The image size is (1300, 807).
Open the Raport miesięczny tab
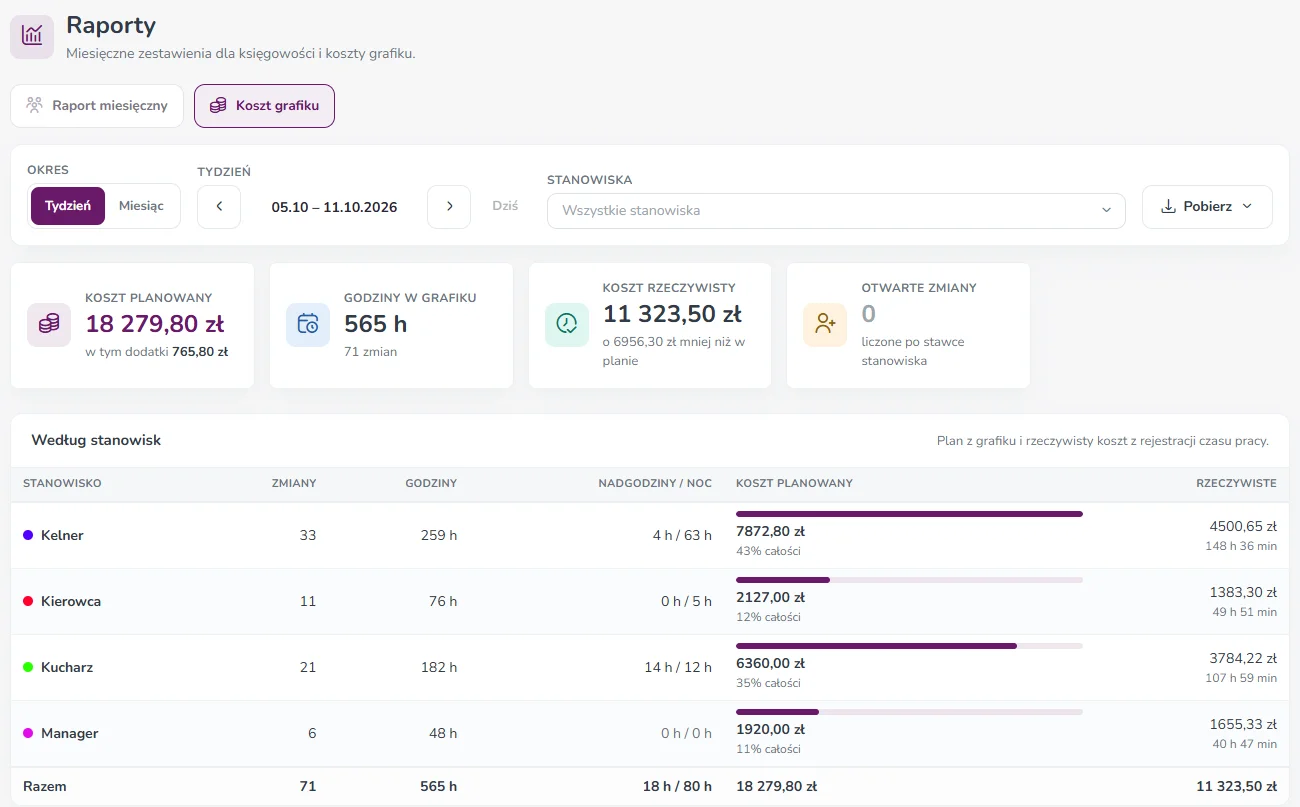pos(97,106)
